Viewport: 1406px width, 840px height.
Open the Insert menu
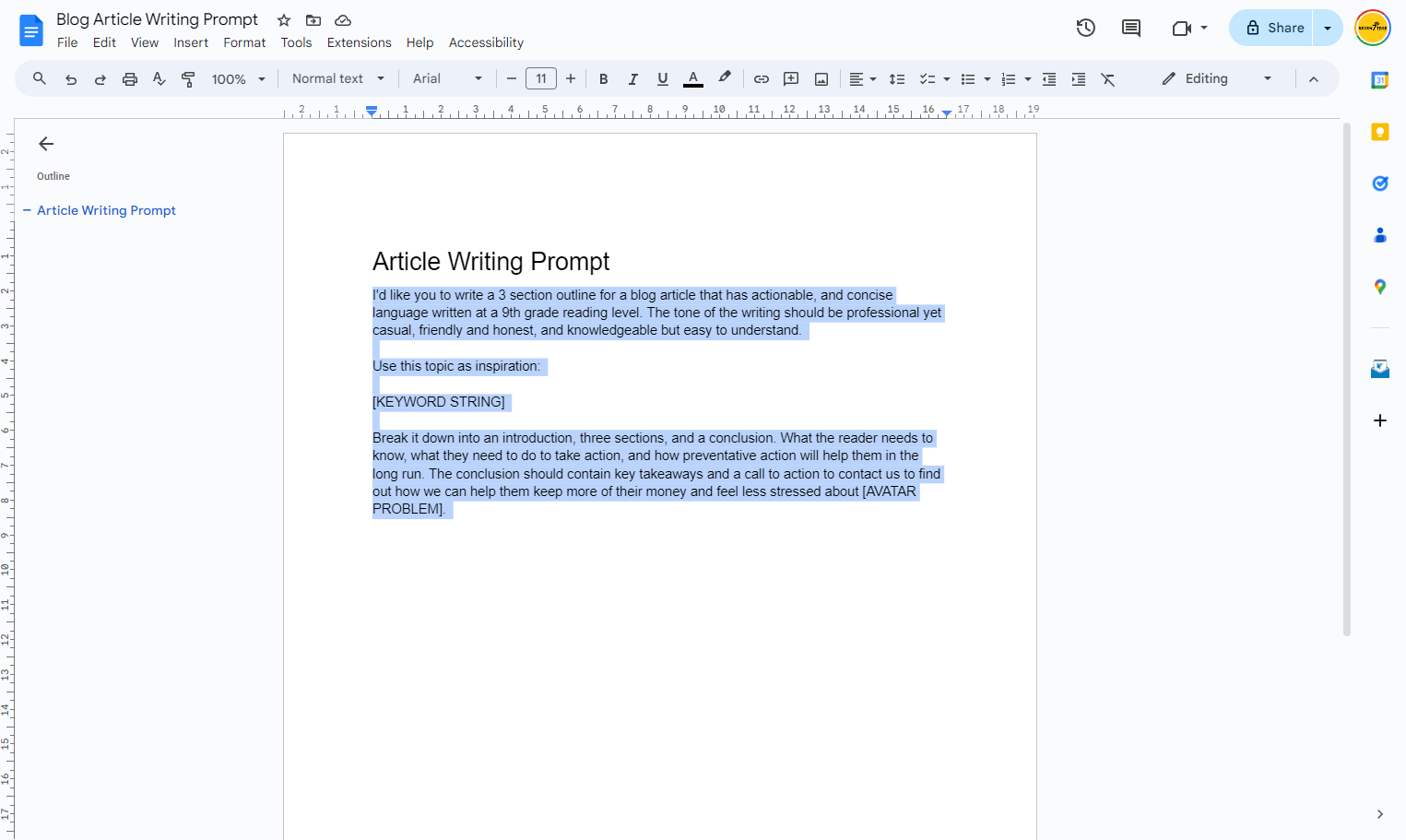(191, 42)
